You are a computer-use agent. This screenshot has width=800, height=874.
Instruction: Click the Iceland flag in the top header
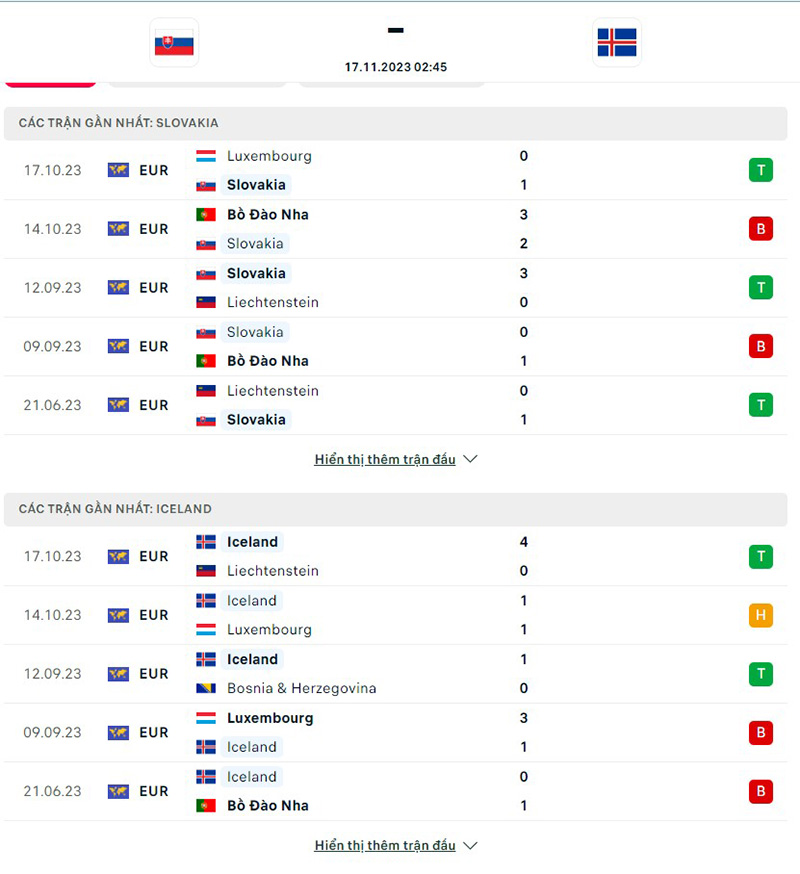pyautogui.click(x=616, y=43)
